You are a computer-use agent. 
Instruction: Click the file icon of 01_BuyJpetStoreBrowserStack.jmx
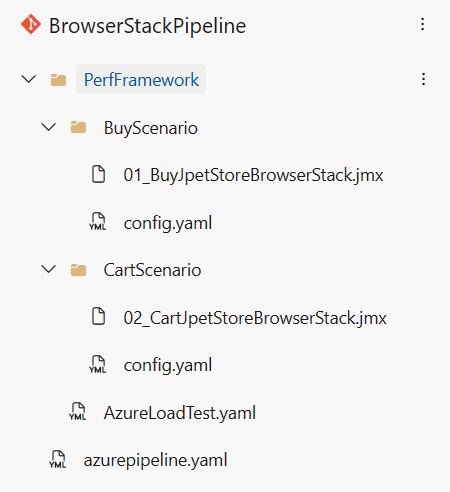(x=98, y=174)
